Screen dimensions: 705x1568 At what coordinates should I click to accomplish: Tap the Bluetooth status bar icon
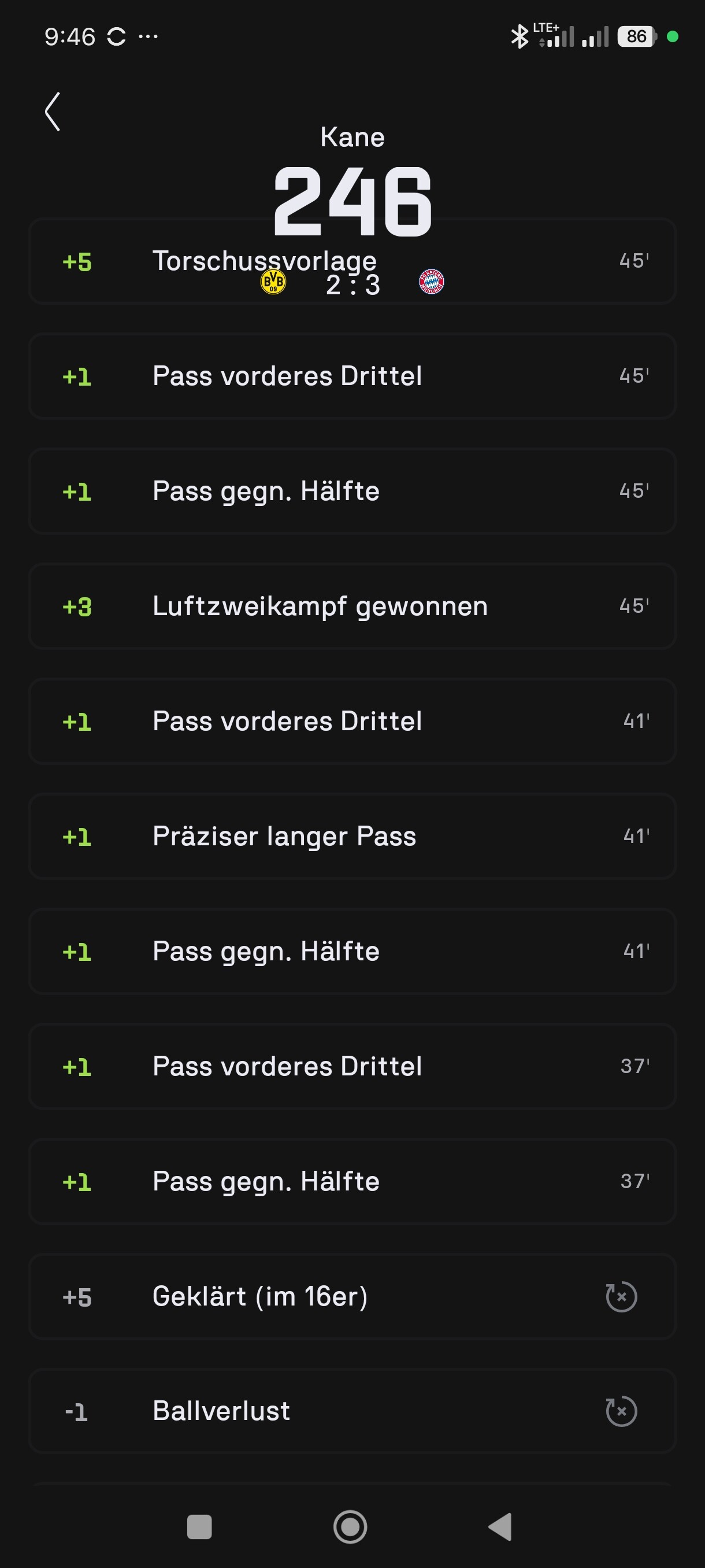(519, 36)
